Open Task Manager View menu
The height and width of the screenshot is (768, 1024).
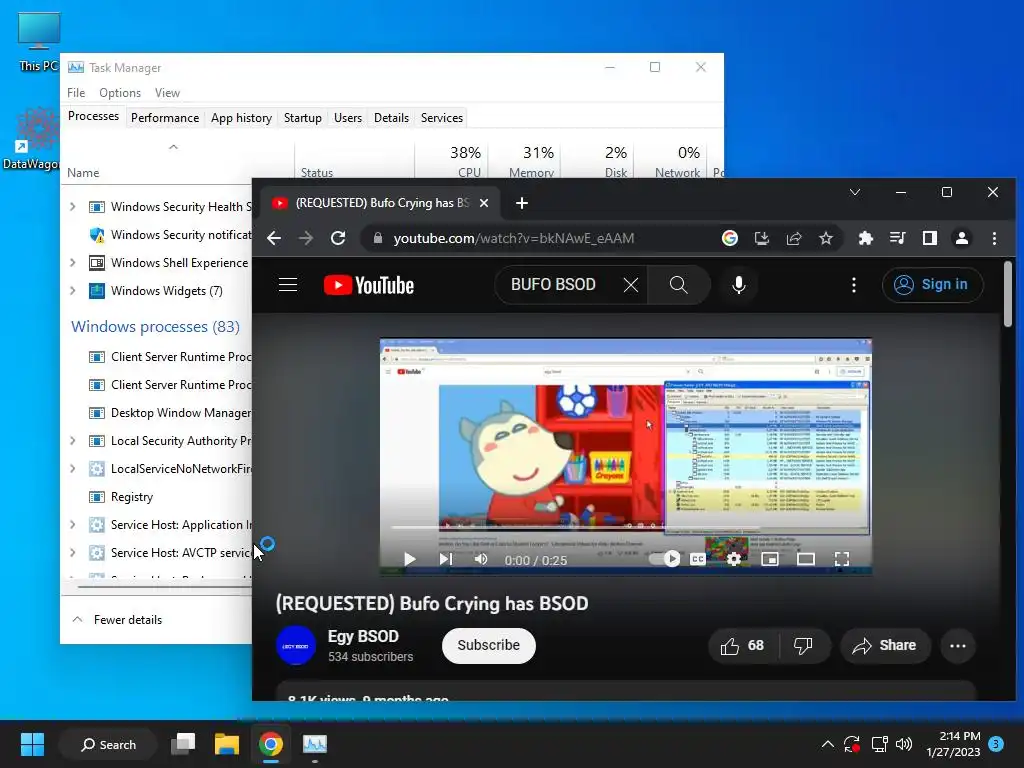coord(167,93)
